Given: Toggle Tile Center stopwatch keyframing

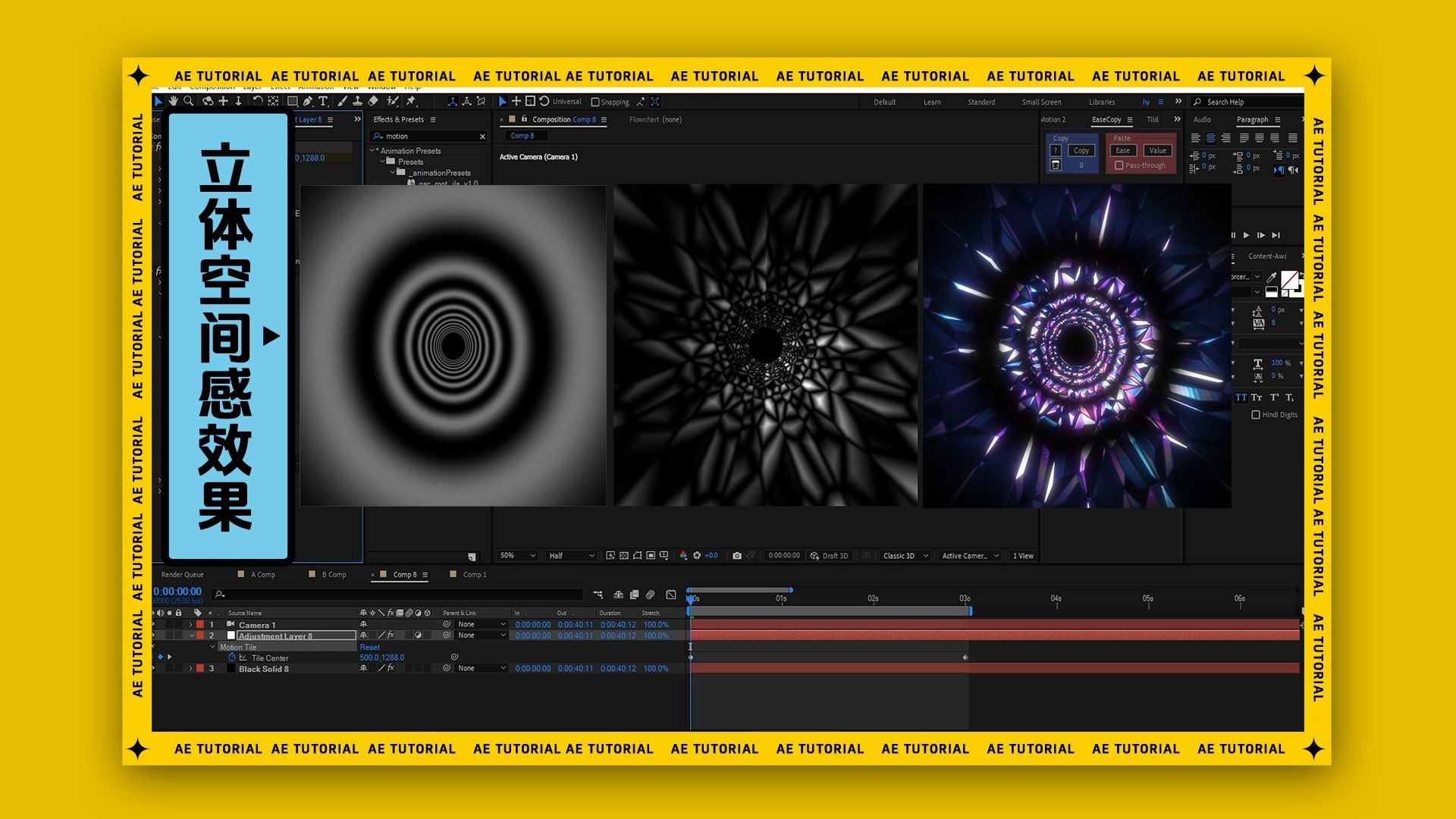Looking at the screenshot, I should pos(232,657).
